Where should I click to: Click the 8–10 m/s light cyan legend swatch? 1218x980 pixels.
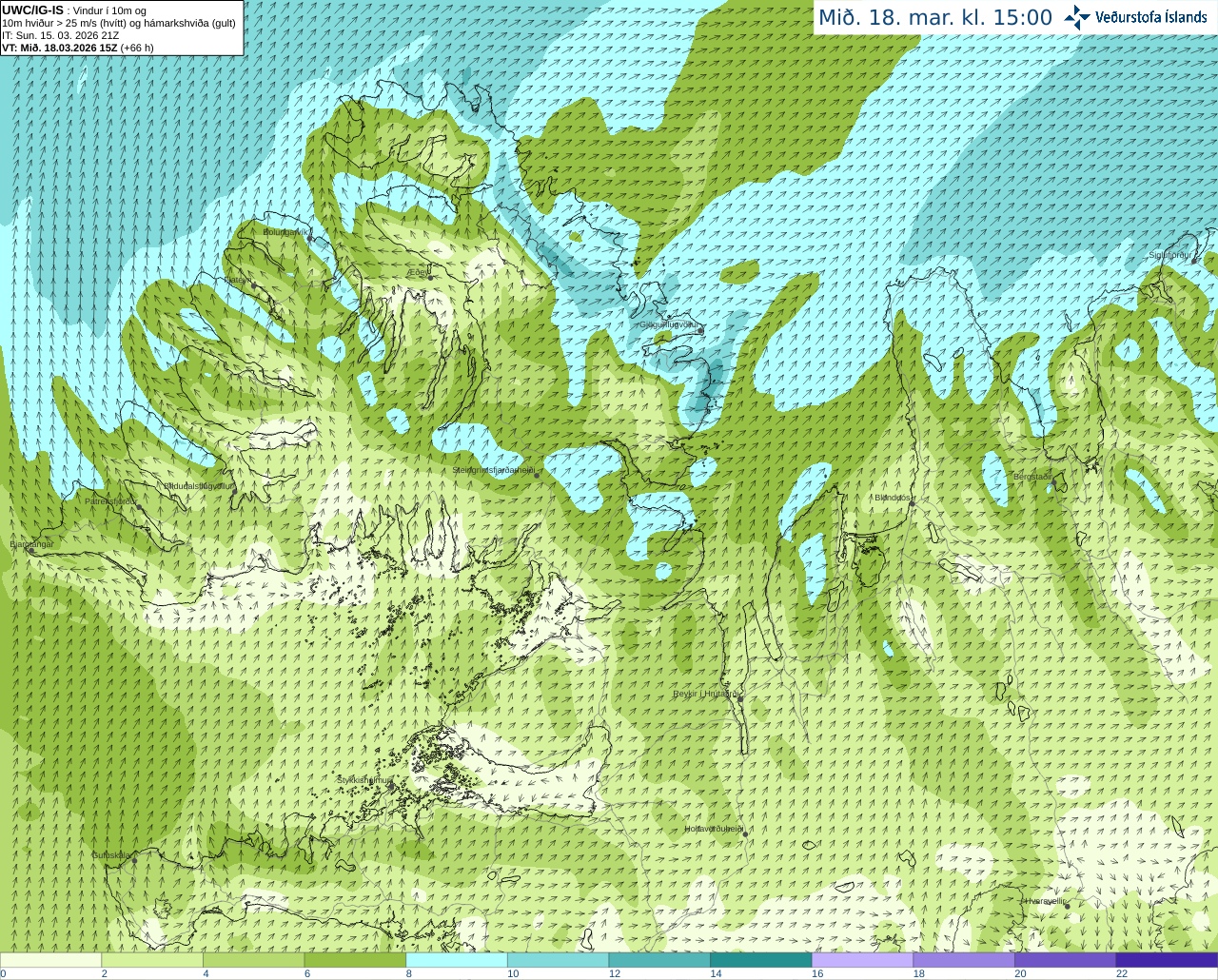coord(457,960)
